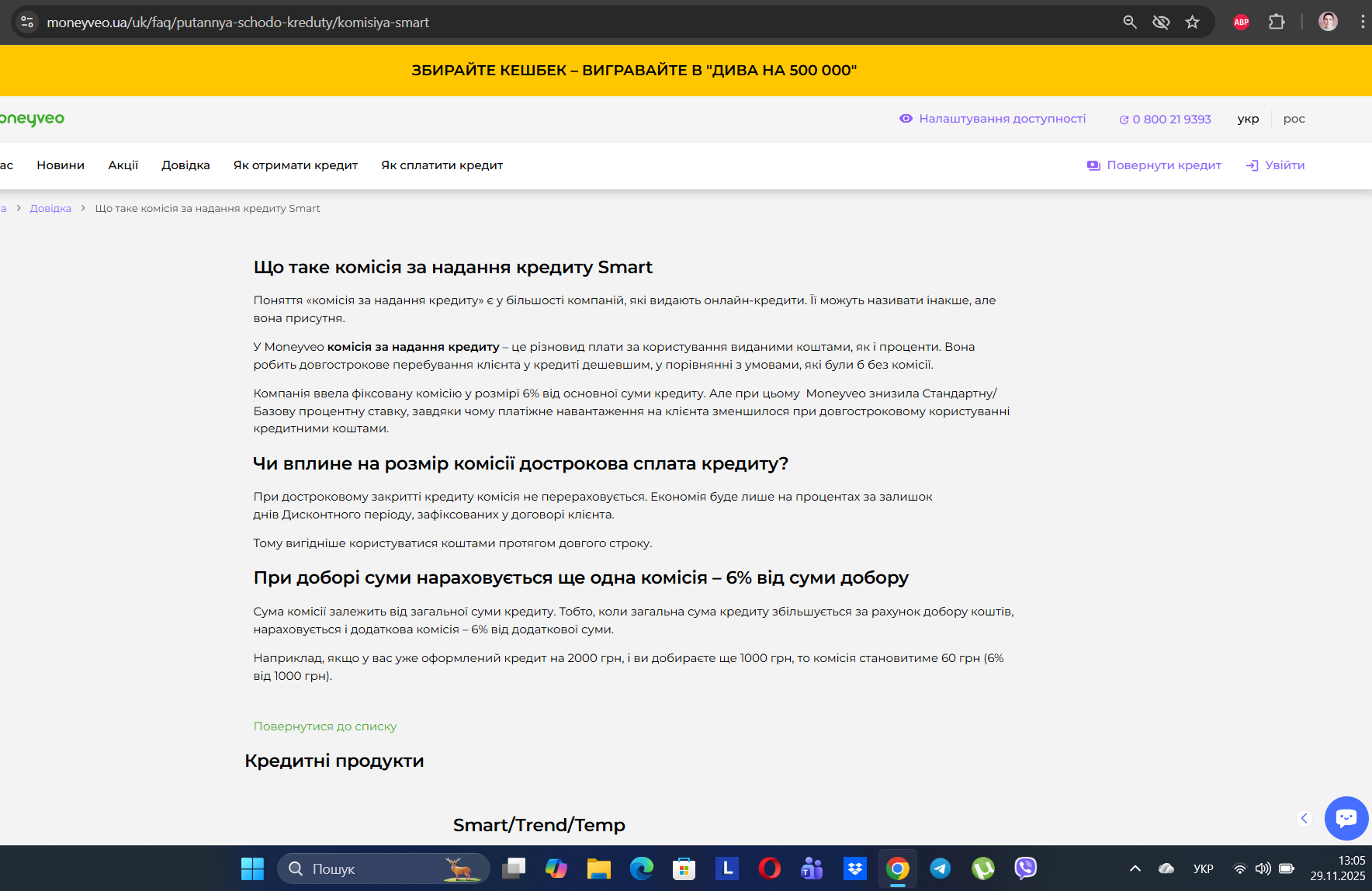Click heading Що таке комісія за надання кредиту Smart
1372x891 pixels.
tap(452, 267)
